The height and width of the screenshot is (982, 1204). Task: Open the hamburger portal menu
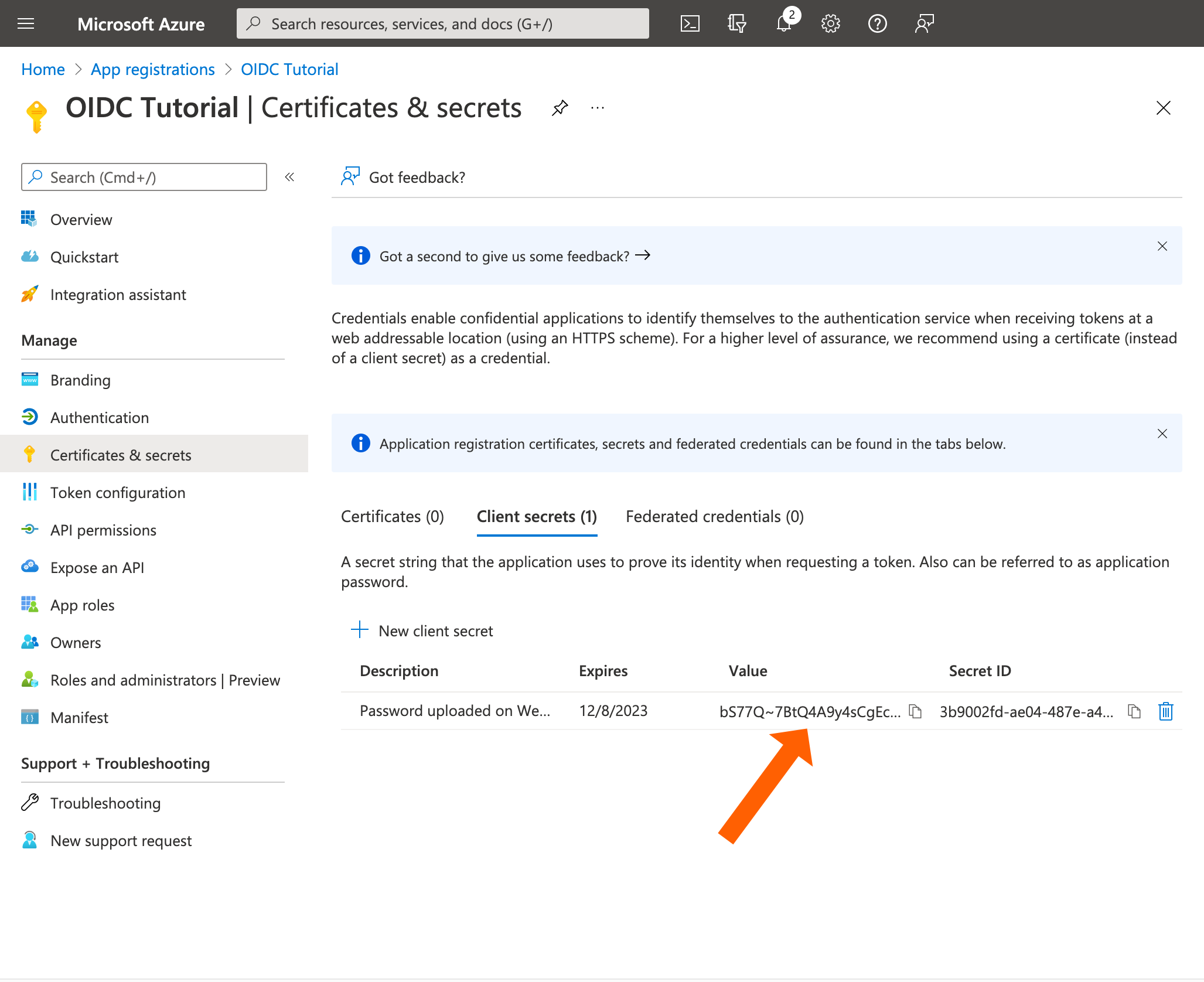coord(26,23)
